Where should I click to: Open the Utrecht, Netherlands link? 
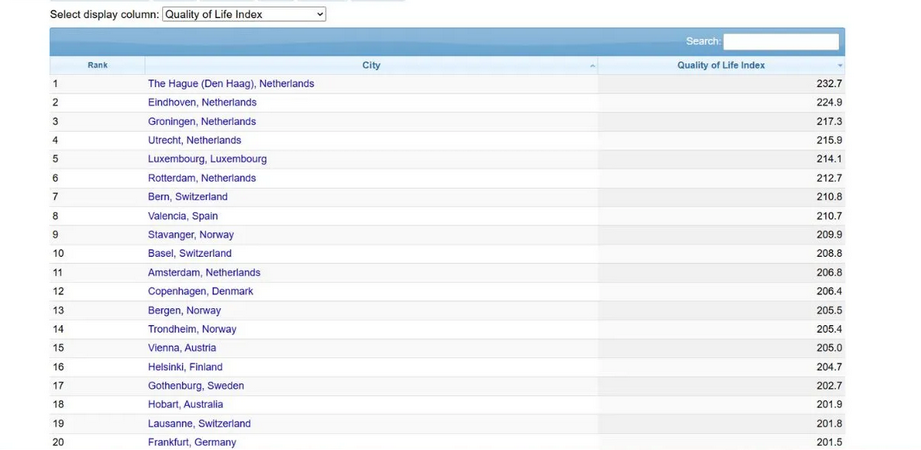click(194, 140)
